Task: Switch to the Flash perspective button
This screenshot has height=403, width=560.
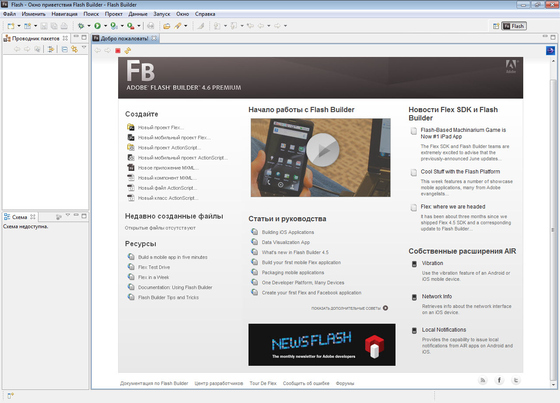Action: 514,26
